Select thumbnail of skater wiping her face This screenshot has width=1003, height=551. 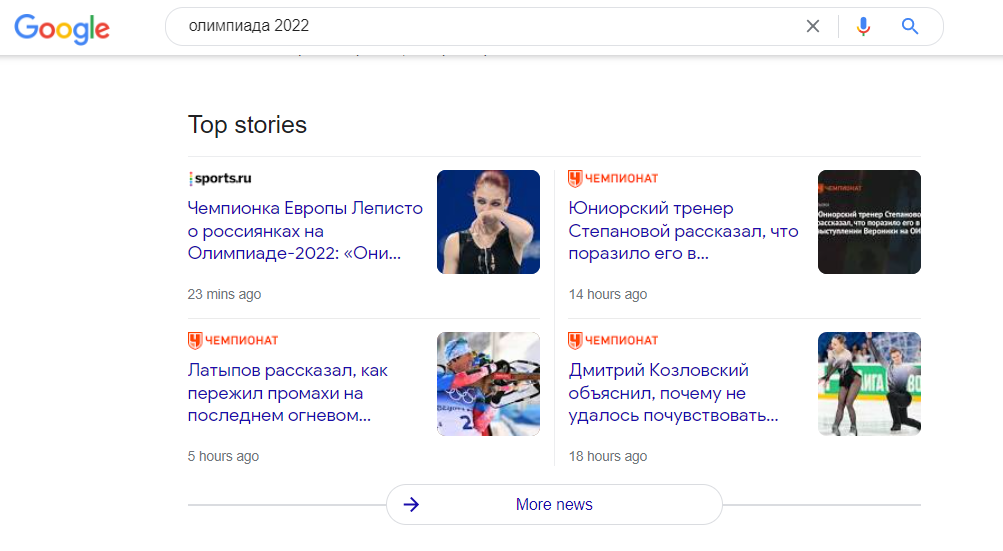[488, 222]
